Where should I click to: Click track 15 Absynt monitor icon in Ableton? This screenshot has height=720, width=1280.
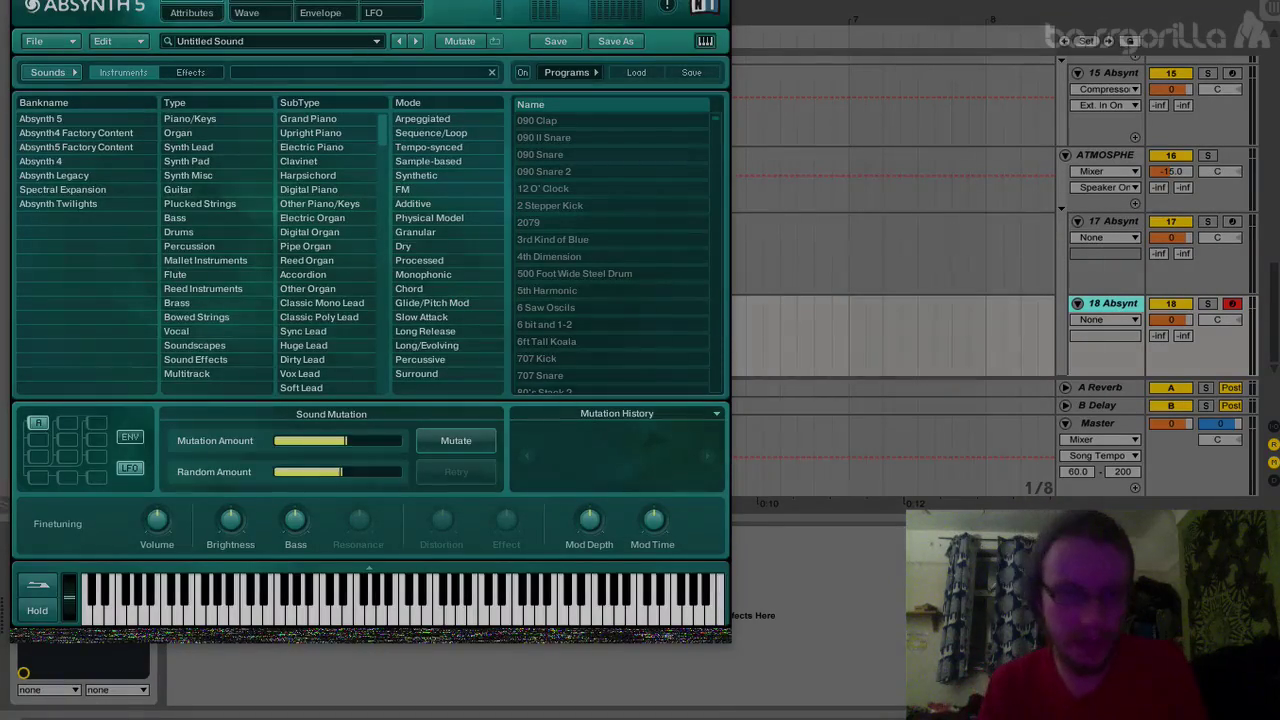[1232, 73]
